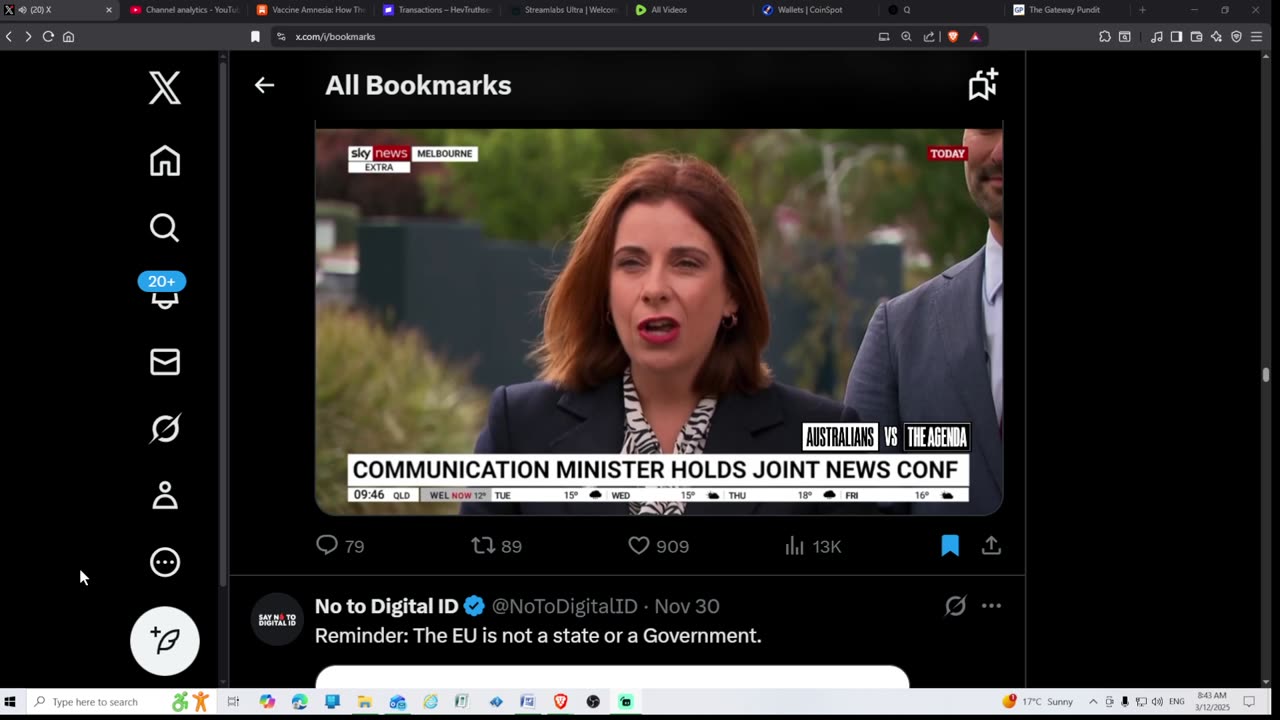
Task: Open Messages envelope icon
Action: click(165, 362)
